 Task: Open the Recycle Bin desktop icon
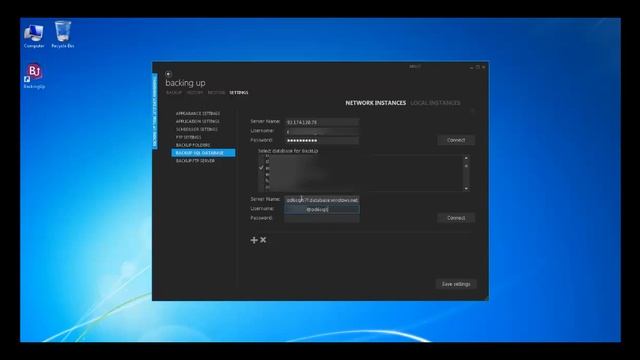63,35
